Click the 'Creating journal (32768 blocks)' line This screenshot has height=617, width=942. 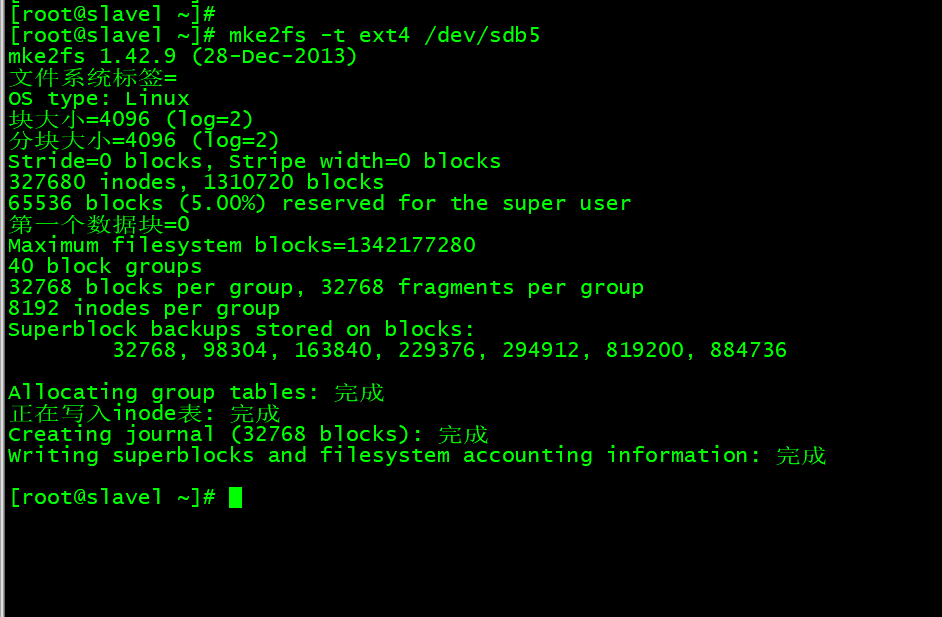(x=249, y=435)
